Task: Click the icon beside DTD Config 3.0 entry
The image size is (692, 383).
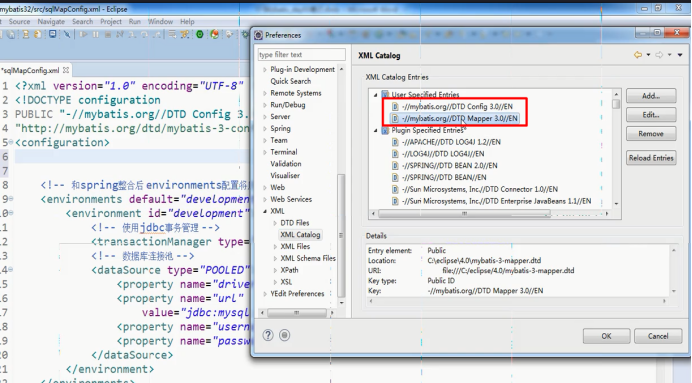Action: [395, 106]
